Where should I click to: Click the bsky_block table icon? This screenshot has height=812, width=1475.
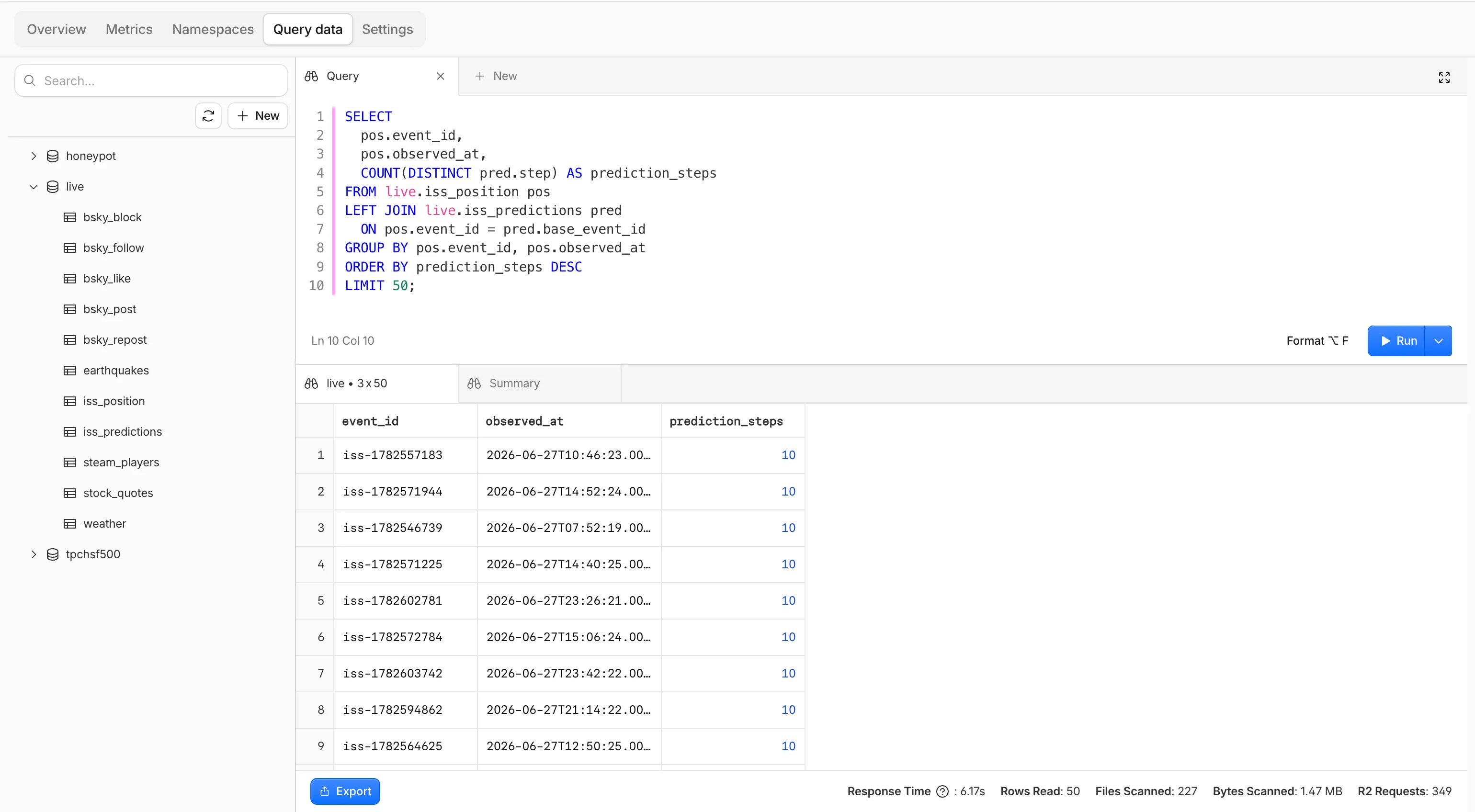[70, 217]
